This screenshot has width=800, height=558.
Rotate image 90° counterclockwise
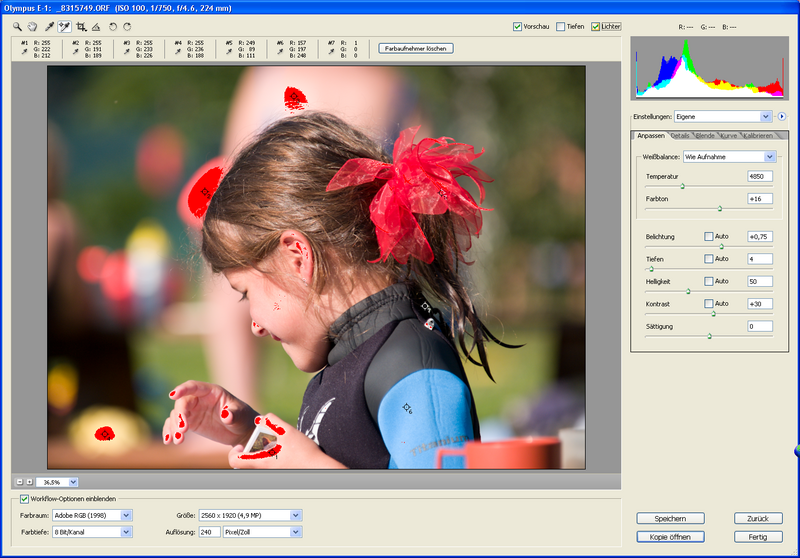[x=113, y=26]
